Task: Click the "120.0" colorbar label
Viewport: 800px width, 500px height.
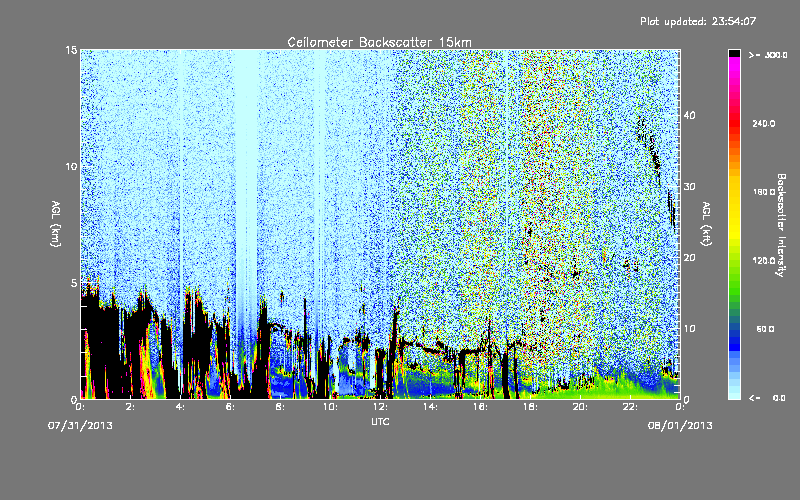Action: [x=764, y=260]
